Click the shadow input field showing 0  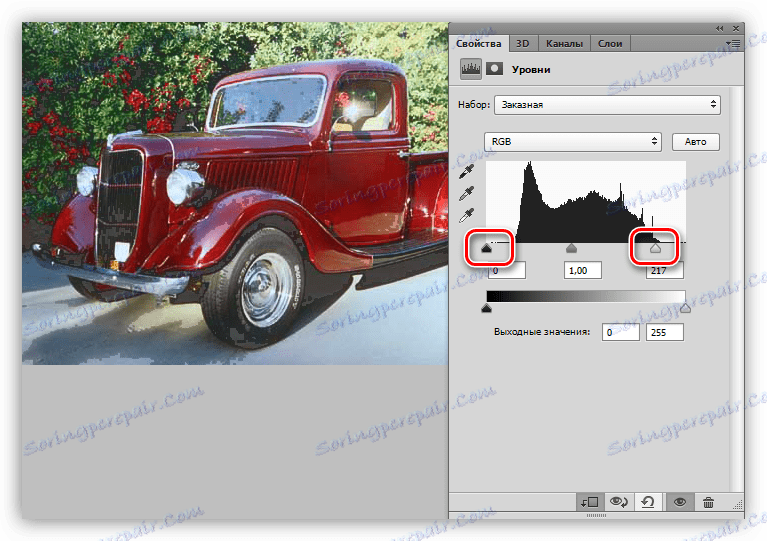(x=507, y=270)
